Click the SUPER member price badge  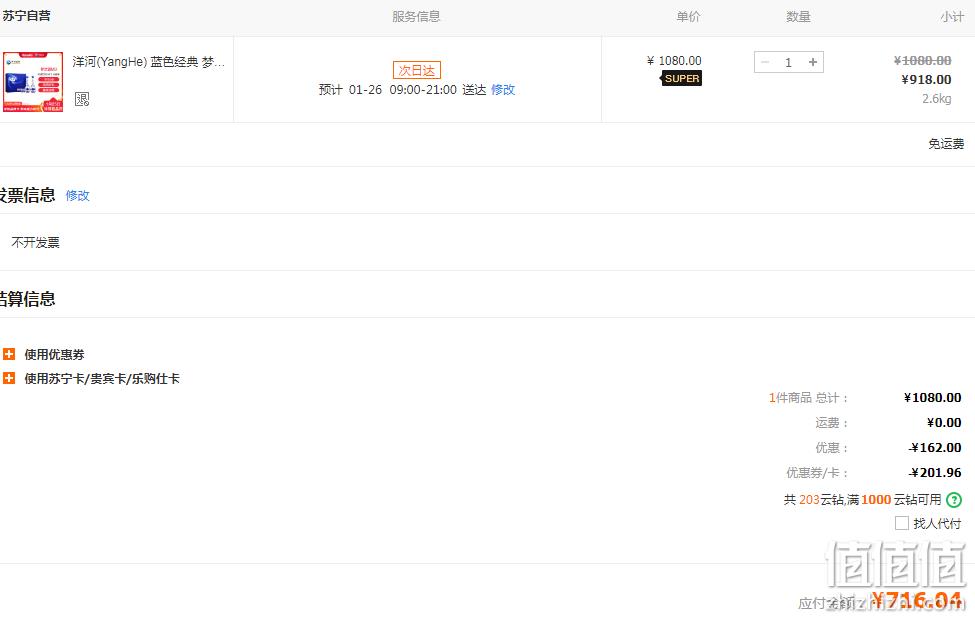point(682,78)
